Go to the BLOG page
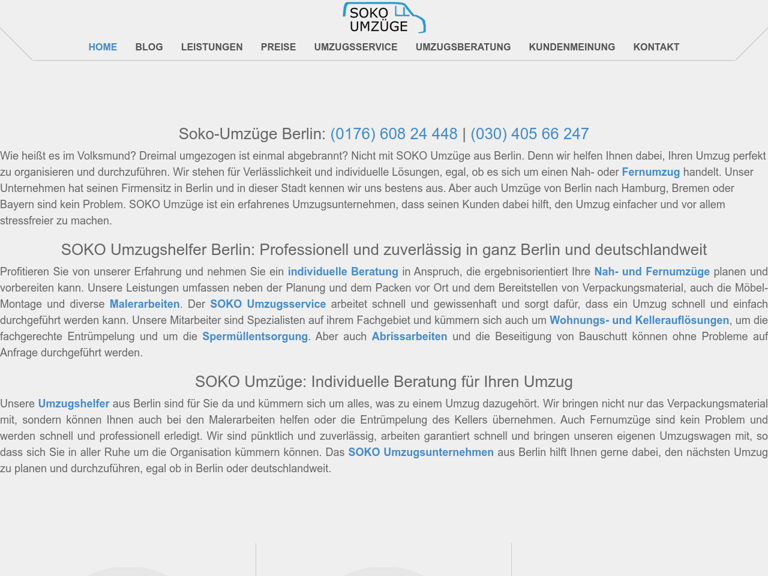The image size is (768, 576). (x=149, y=47)
